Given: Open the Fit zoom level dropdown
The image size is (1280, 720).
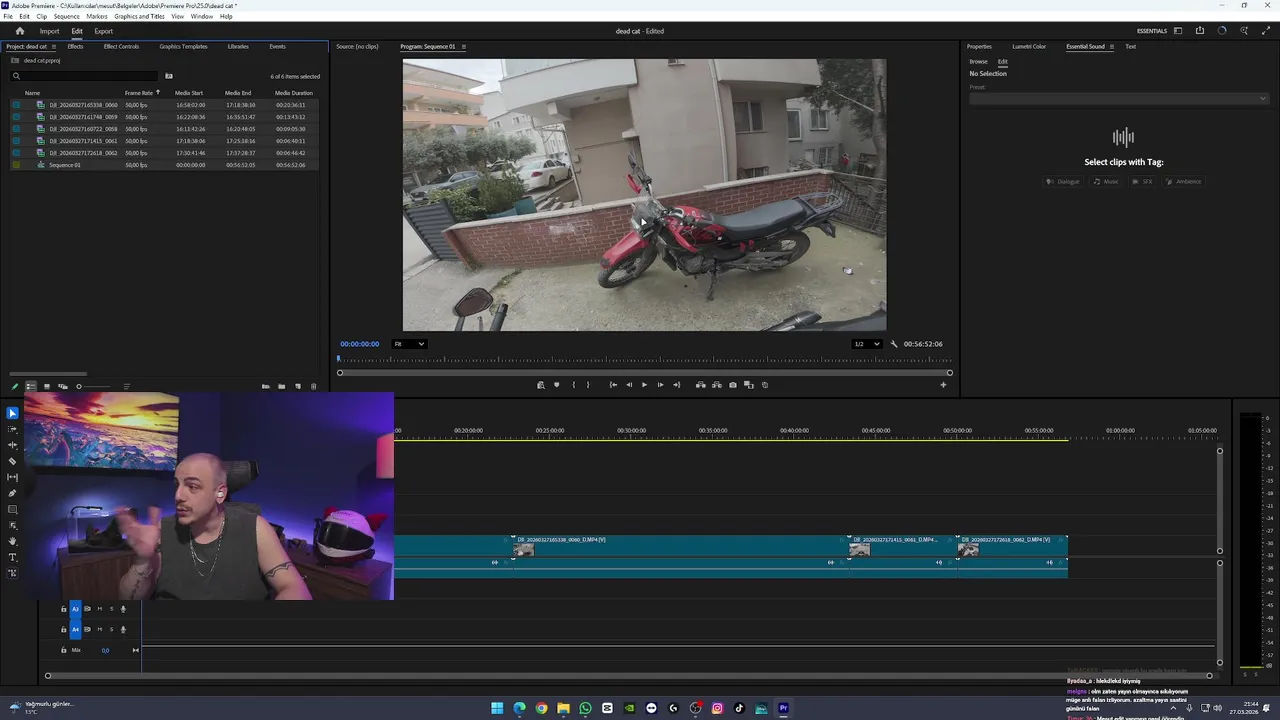Looking at the screenshot, I should [x=409, y=344].
